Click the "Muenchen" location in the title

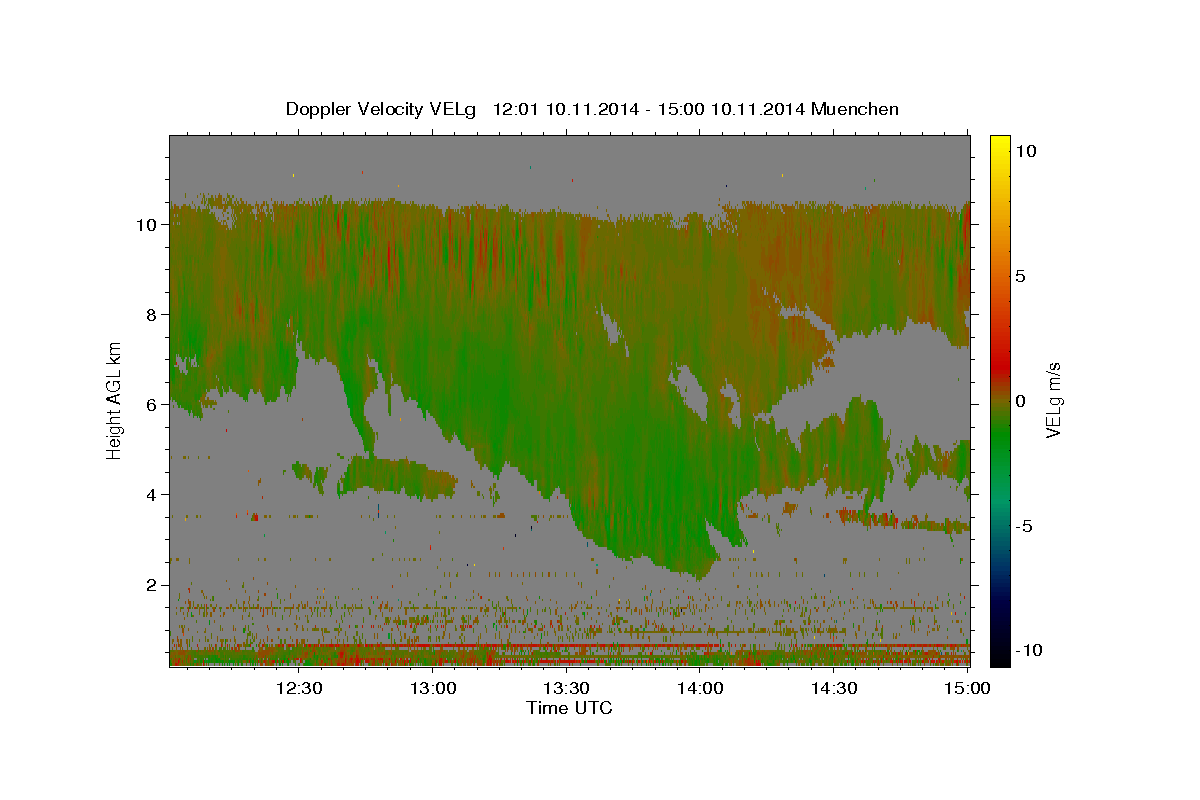[855, 109]
